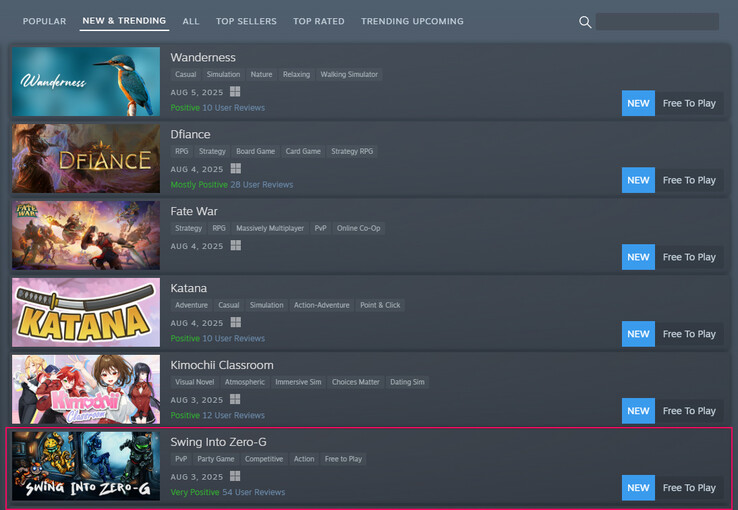Open the Top Sellers tab

point(246,21)
